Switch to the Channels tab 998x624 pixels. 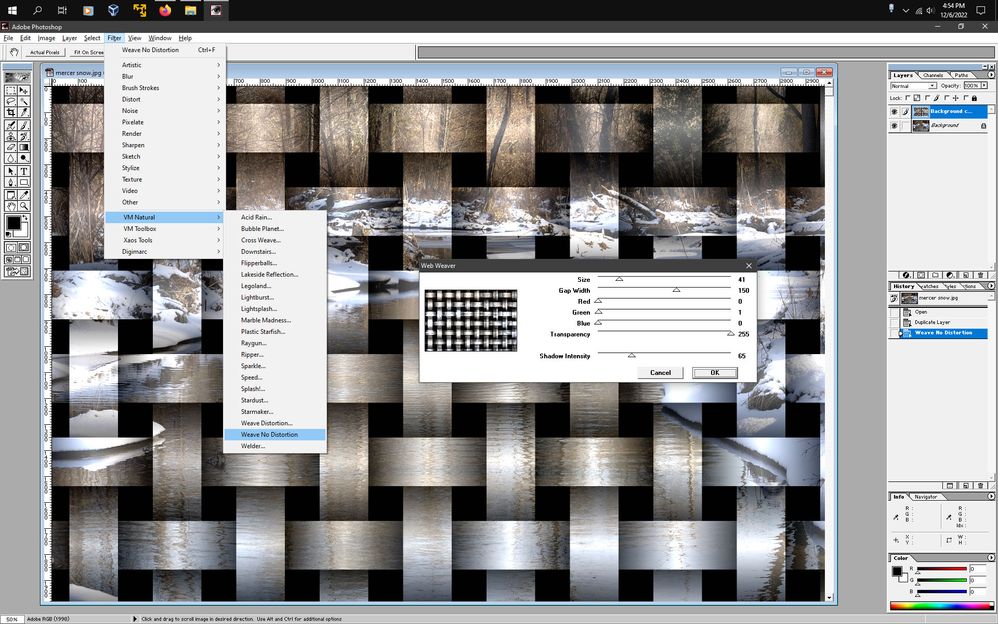point(934,75)
